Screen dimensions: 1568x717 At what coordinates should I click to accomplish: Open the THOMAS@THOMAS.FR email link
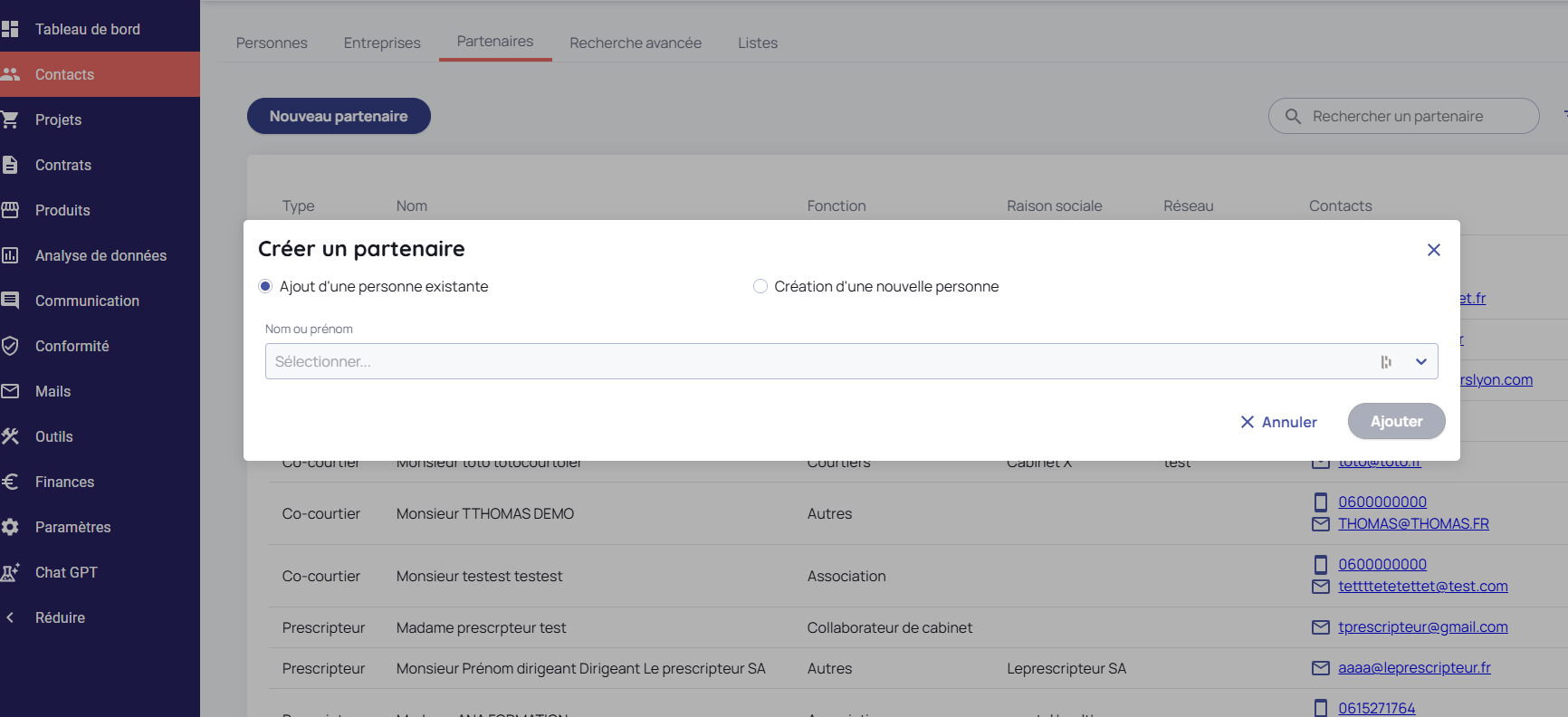click(1413, 523)
